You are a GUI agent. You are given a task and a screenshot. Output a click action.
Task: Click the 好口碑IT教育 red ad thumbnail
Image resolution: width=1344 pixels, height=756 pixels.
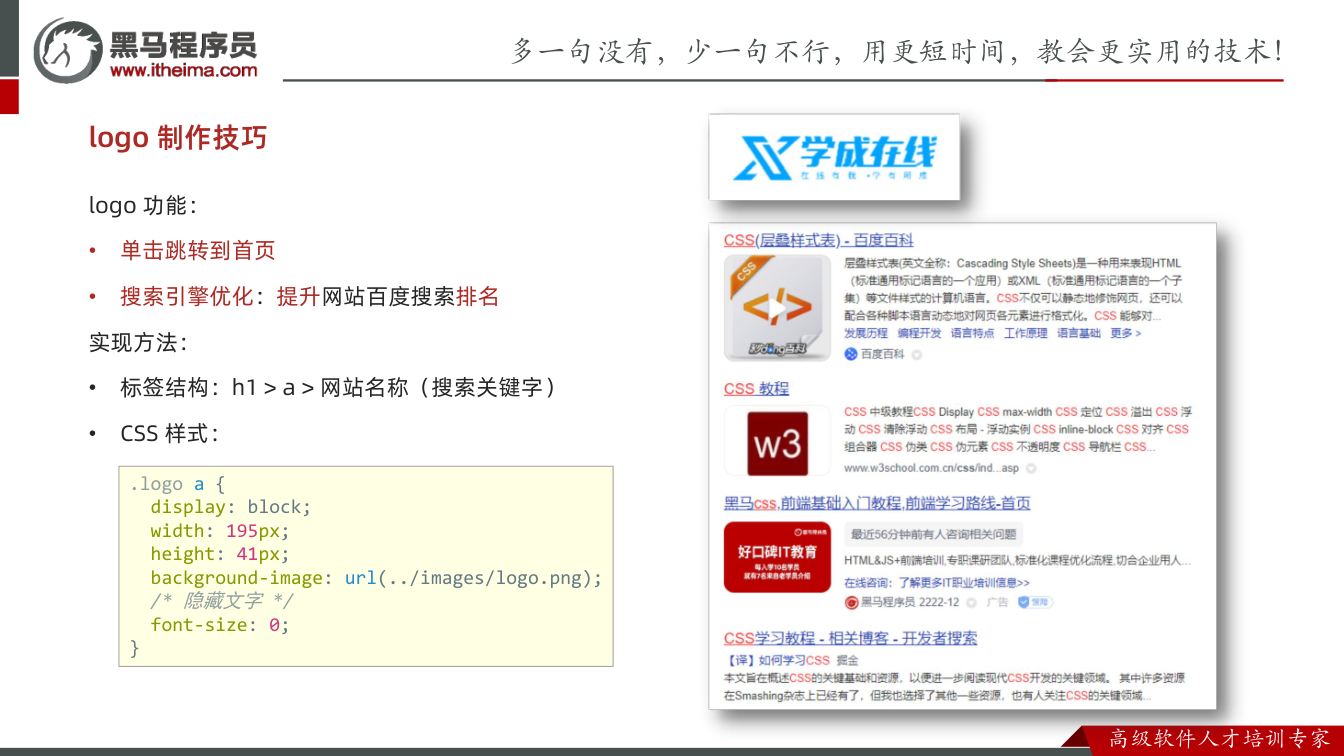[777, 557]
